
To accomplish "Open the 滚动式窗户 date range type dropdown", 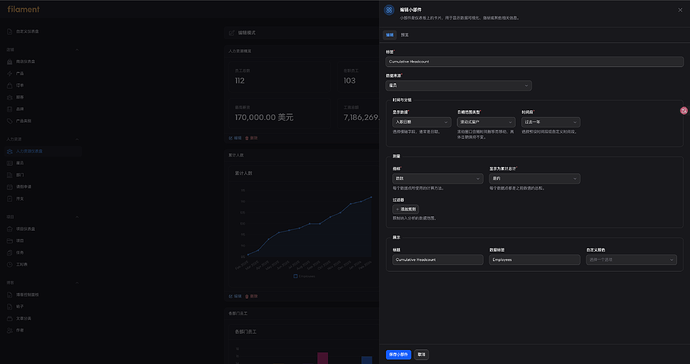I will (486, 122).
